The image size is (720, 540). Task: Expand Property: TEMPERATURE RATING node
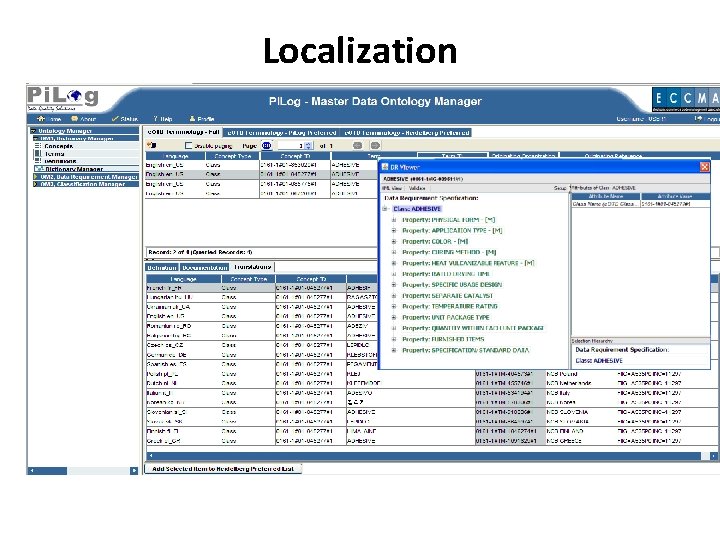(394, 306)
